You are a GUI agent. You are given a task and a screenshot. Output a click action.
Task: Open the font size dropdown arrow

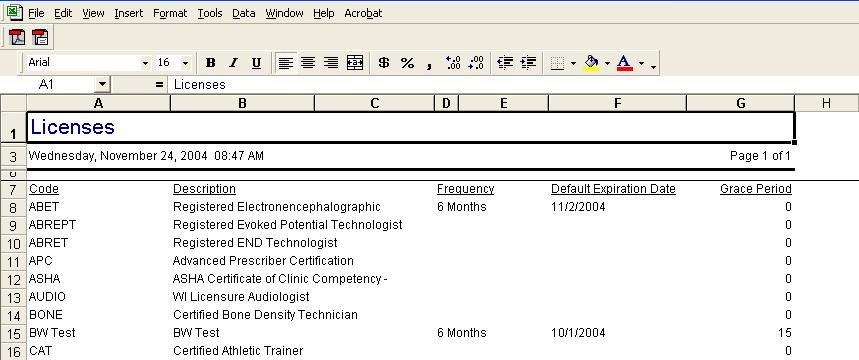185,64
